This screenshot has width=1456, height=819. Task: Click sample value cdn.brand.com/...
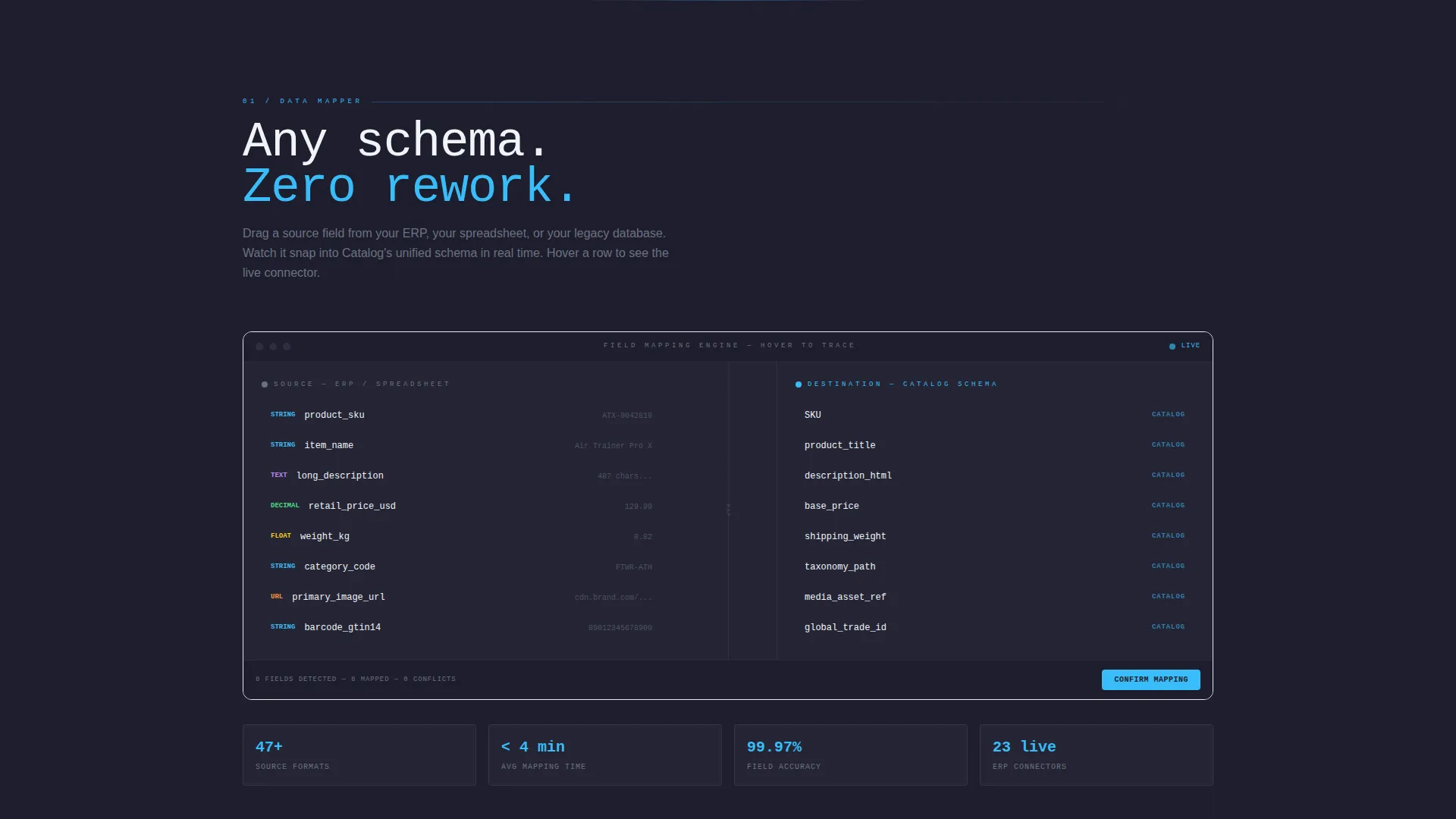(x=613, y=598)
